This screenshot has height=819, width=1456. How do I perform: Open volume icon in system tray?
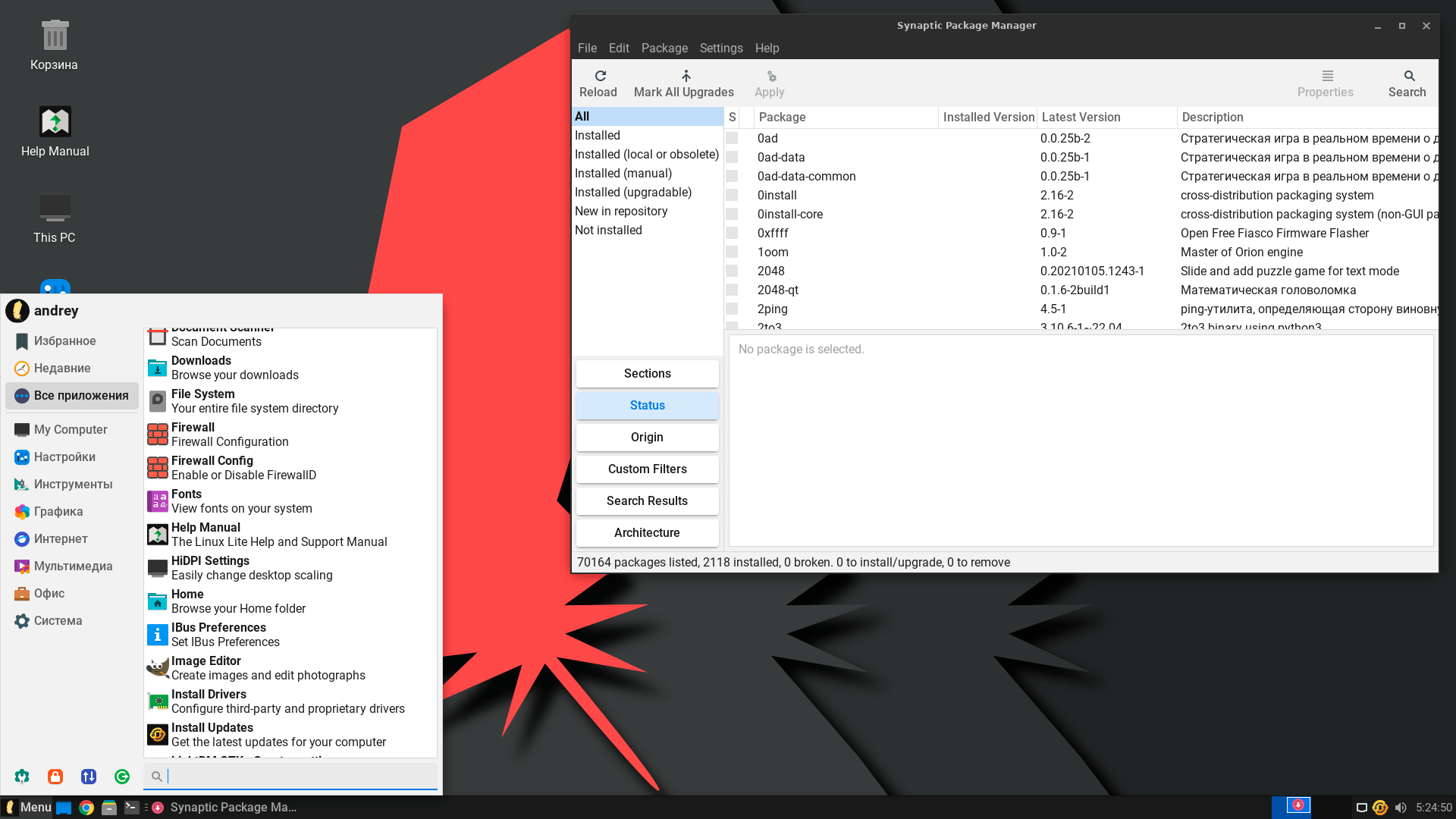pos(1401,808)
